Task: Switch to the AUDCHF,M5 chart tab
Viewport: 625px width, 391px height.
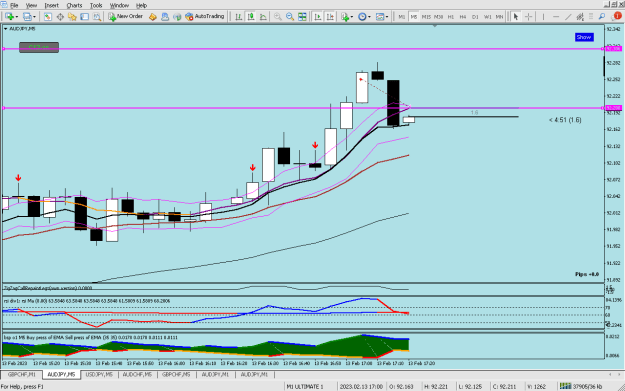Action: coord(137,375)
